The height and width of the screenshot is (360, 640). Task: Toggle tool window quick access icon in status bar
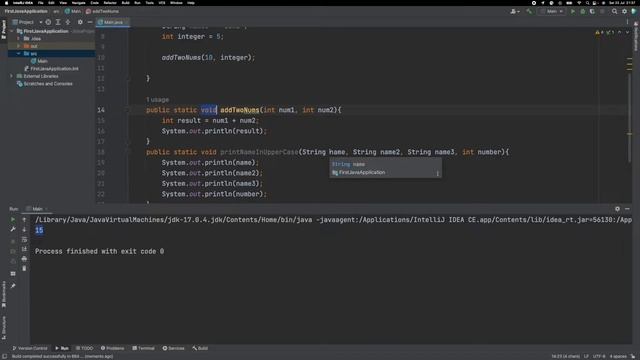[4, 356]
